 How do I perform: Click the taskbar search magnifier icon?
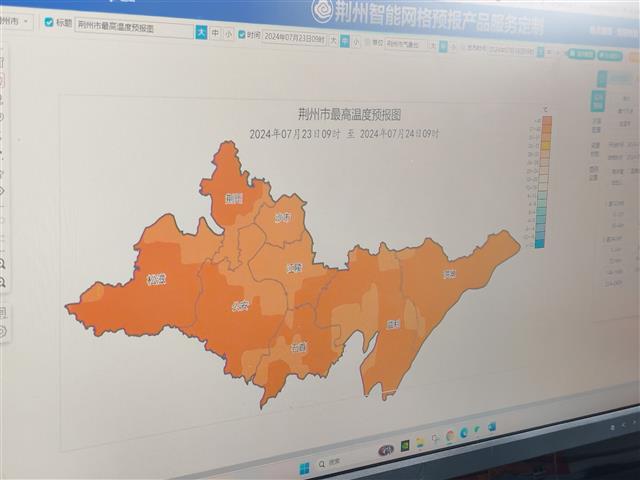click(322, 464)
